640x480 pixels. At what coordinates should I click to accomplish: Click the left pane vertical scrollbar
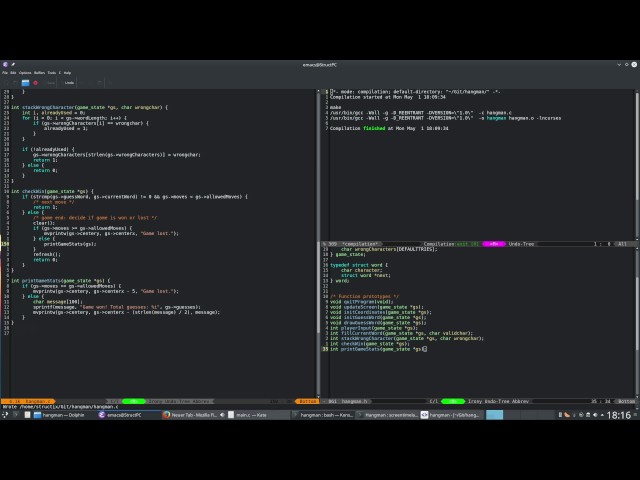[x=318, y=243]
